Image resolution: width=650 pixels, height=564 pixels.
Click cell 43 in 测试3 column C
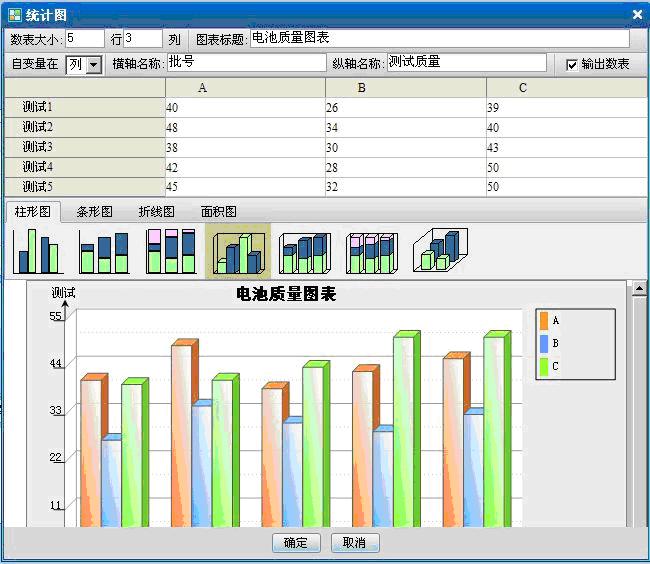point(566,148)
